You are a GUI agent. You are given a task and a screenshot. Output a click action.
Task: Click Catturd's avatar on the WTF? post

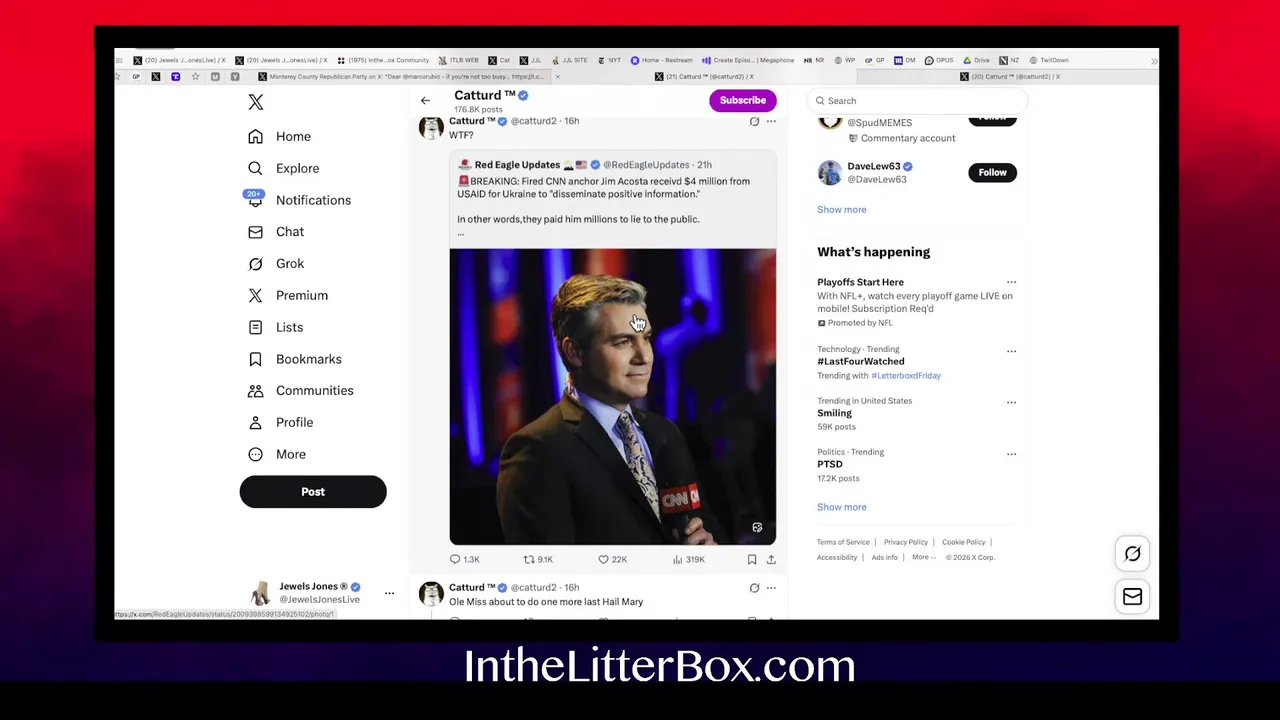pos(431,128)
